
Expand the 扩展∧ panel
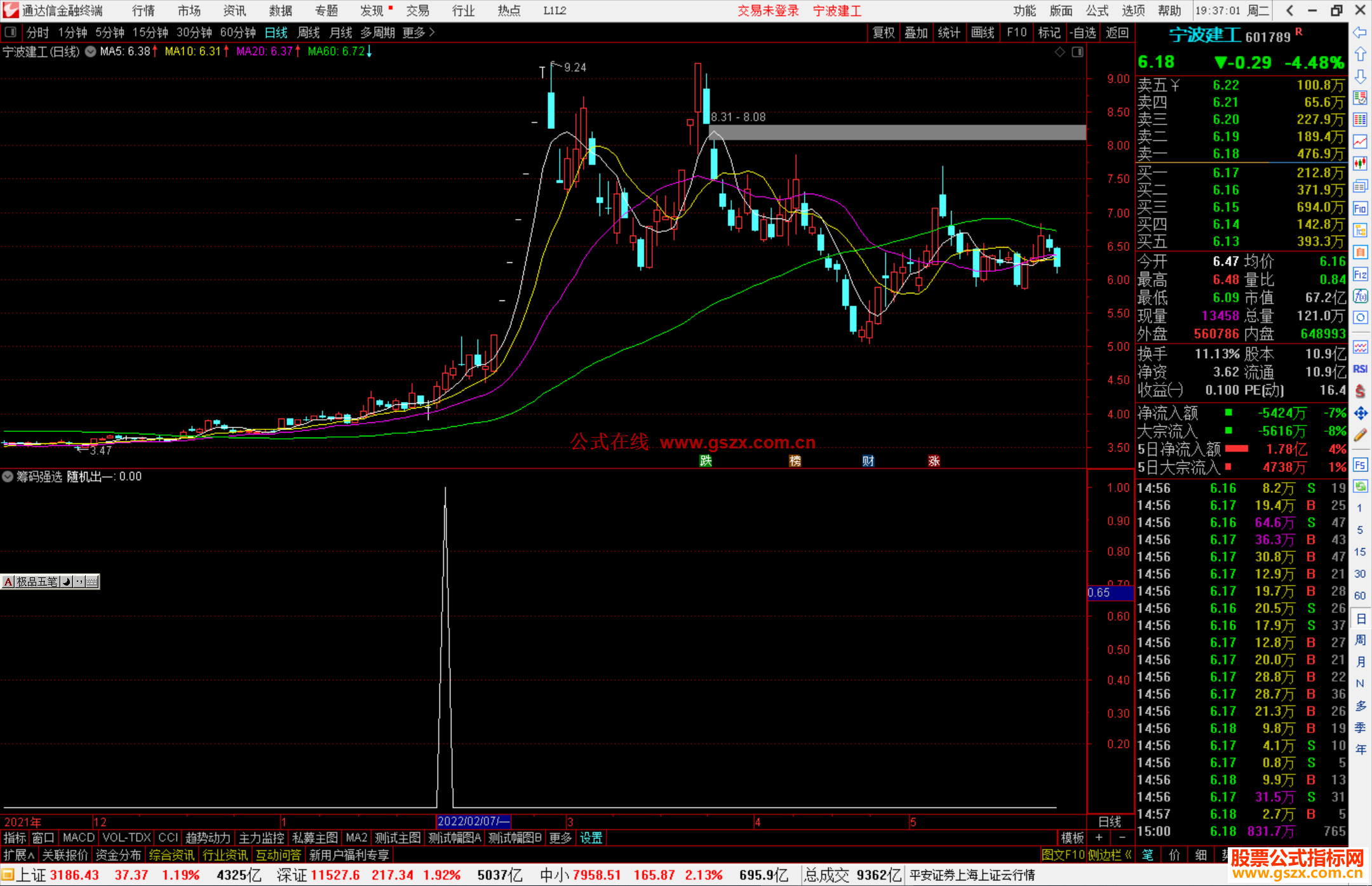19,855
